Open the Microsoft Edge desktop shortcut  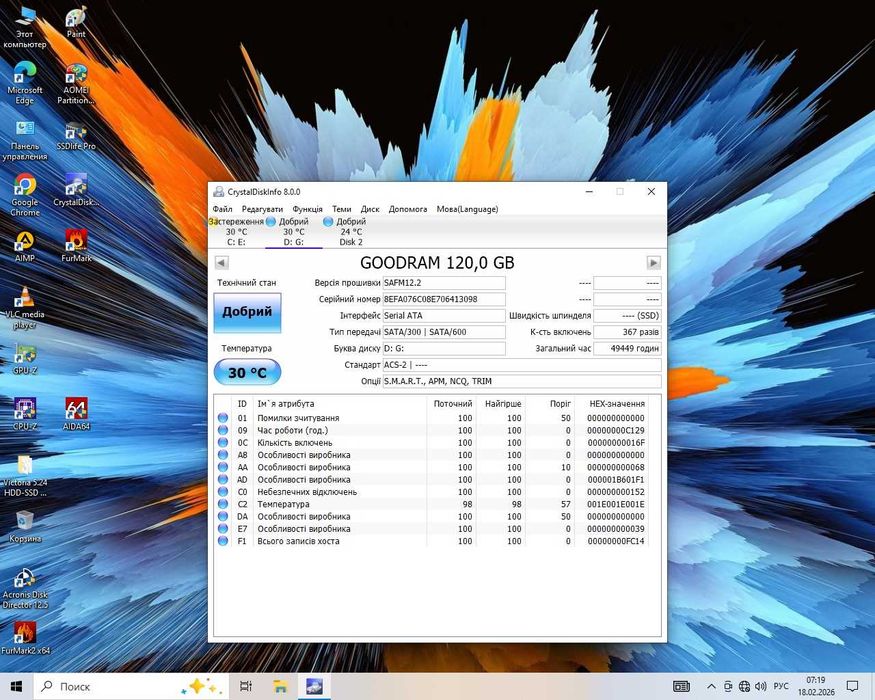[x=25, y=84]
